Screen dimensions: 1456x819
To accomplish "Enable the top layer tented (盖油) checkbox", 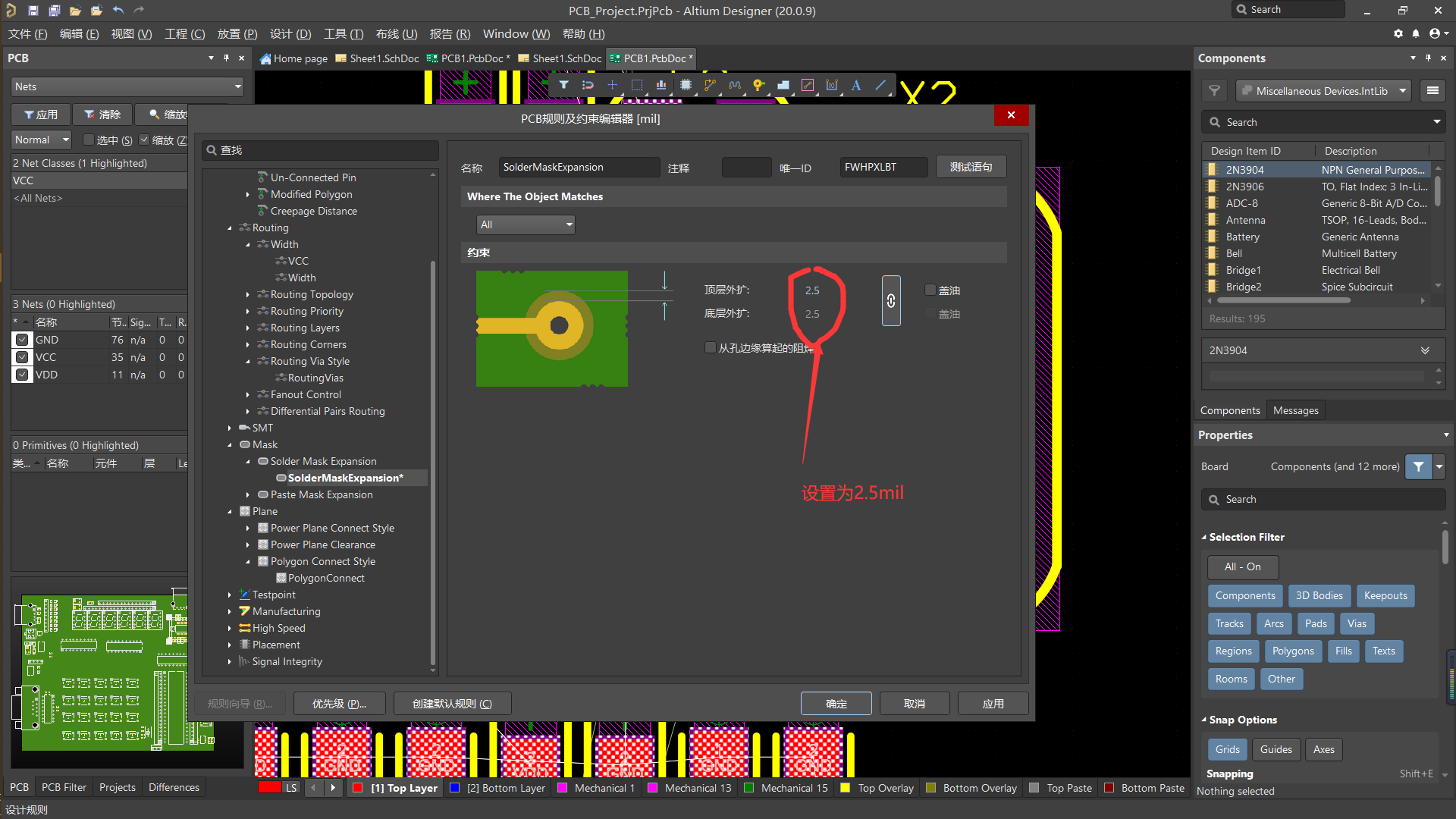I will coord(930,290).
